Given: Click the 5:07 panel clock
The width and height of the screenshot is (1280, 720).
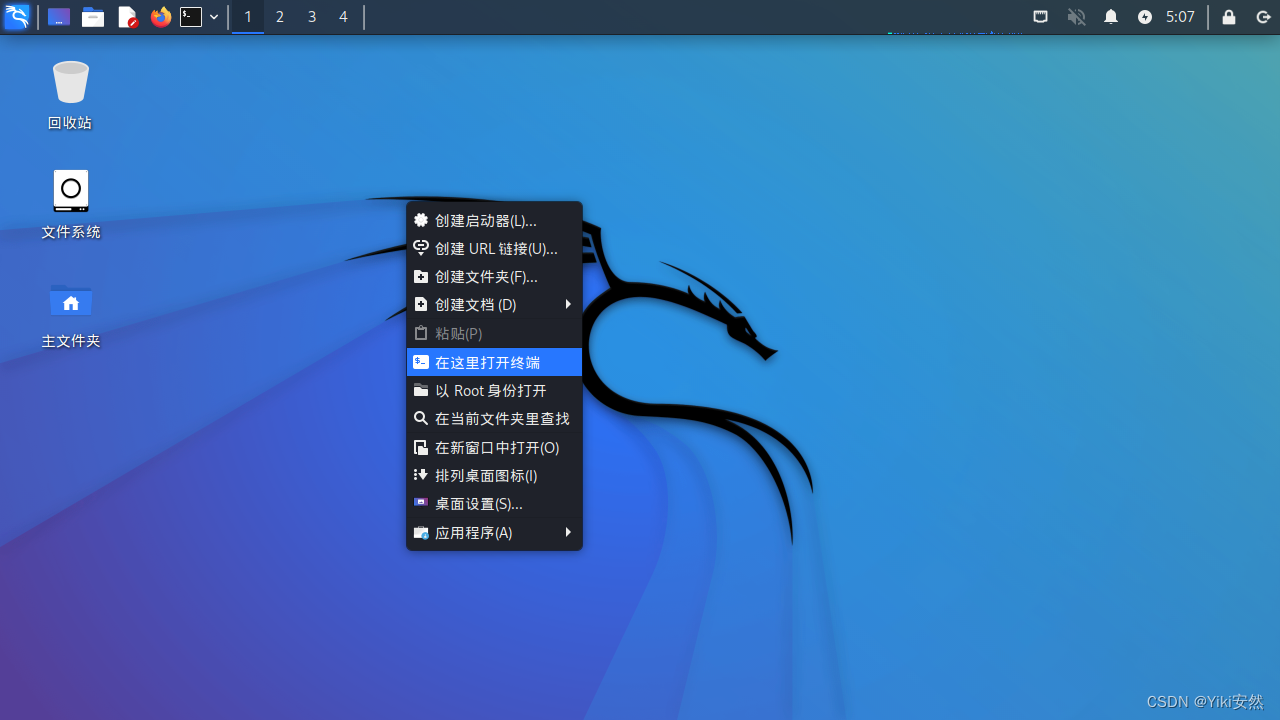Looking at the screenshot, I should (x=1180, y=17).
